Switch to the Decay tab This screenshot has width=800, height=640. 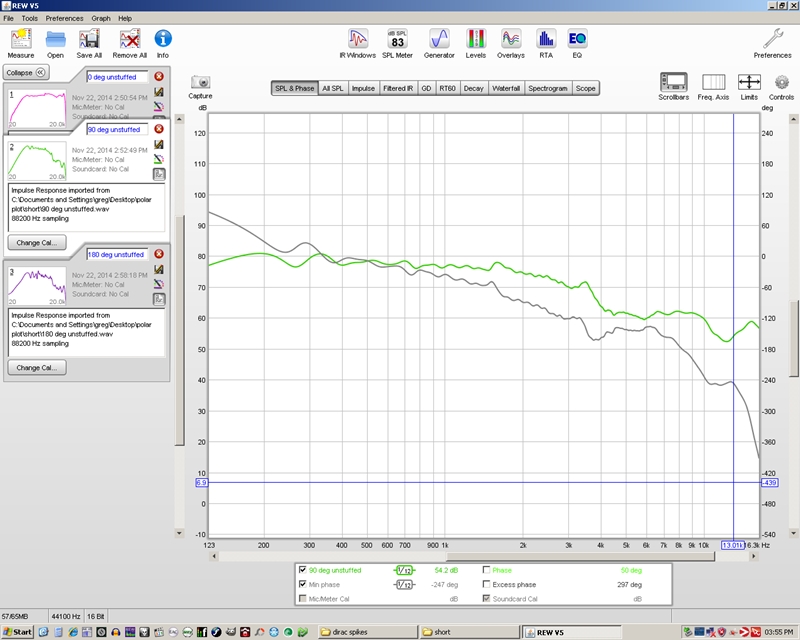click(473, 88)
